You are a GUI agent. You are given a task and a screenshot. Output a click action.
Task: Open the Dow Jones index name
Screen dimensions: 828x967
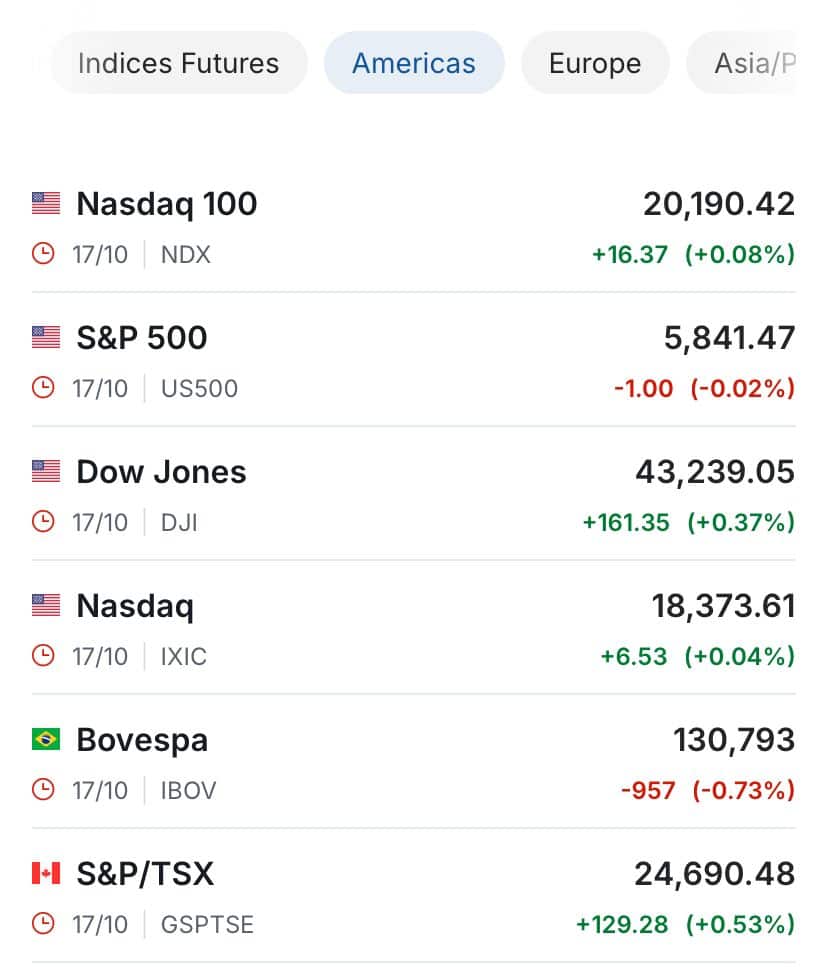click(162, 472)
